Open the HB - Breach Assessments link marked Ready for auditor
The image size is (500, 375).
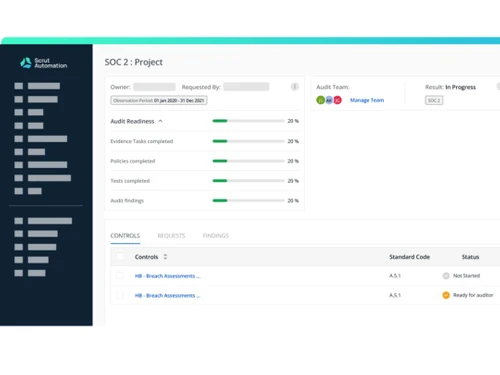167,295
